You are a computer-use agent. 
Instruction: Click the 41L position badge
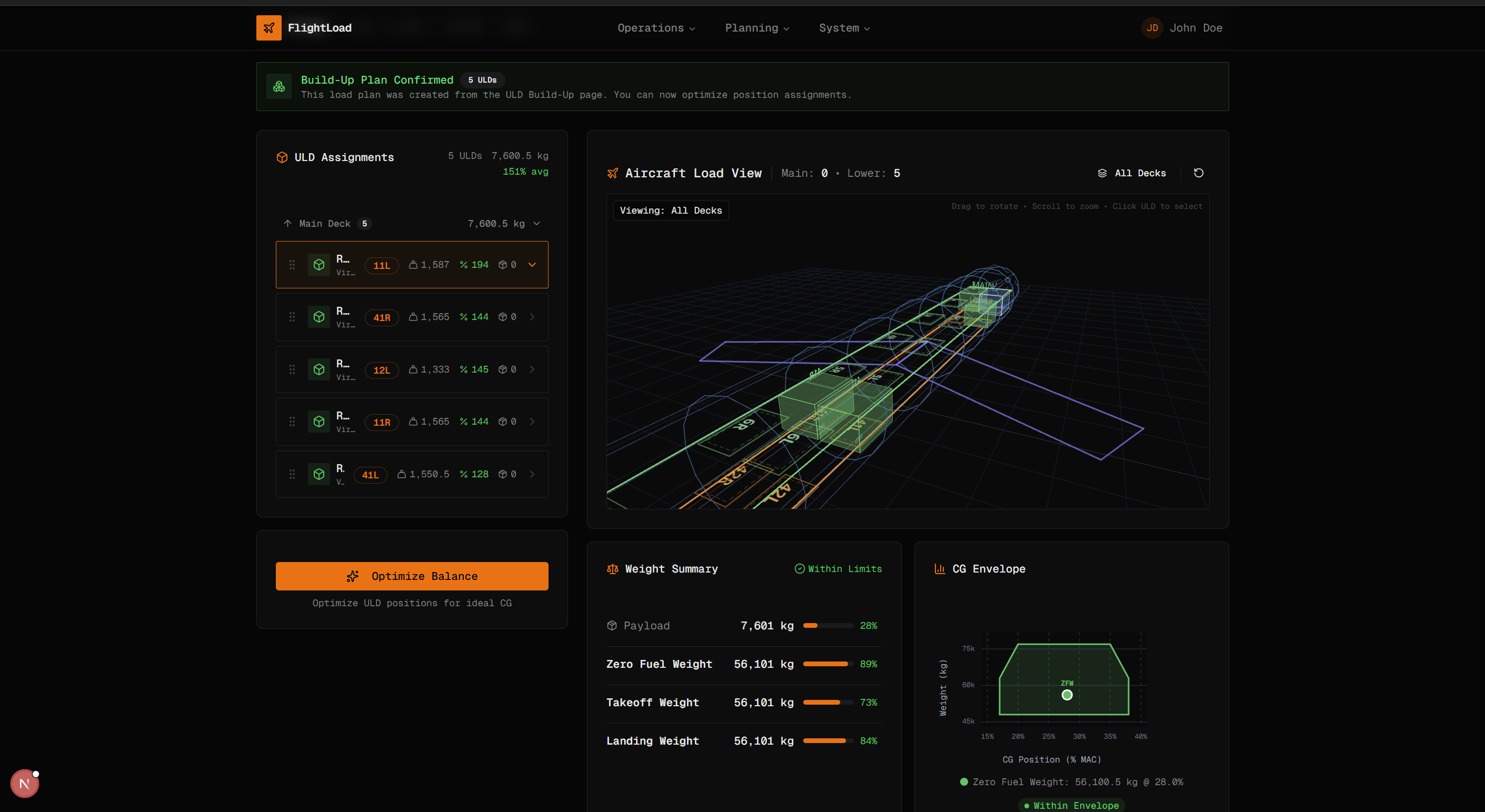[x=370, y=474]
